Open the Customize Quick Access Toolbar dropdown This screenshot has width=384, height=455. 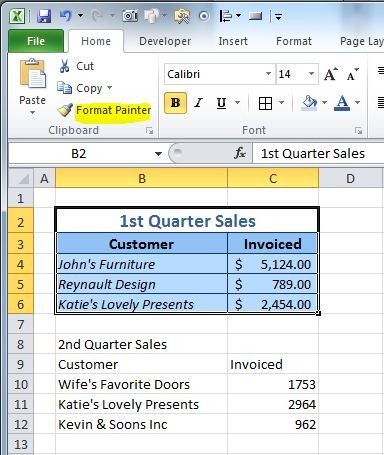279,16
